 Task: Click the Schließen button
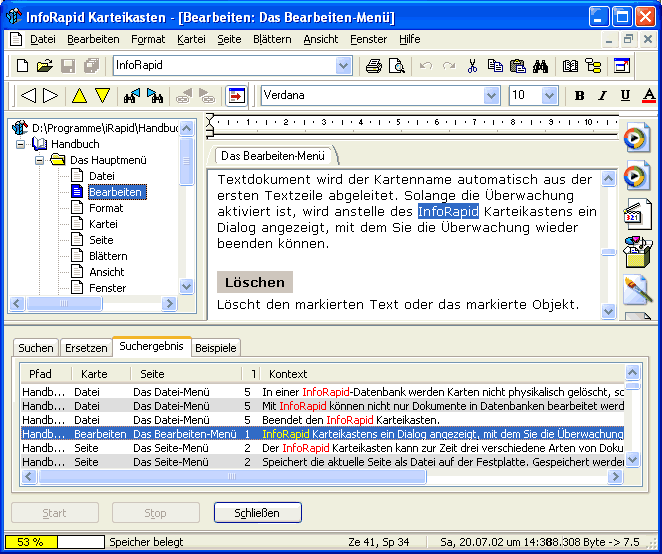(258, 513)
